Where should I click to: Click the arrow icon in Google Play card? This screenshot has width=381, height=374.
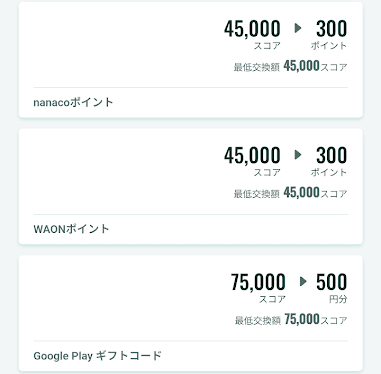303,281
